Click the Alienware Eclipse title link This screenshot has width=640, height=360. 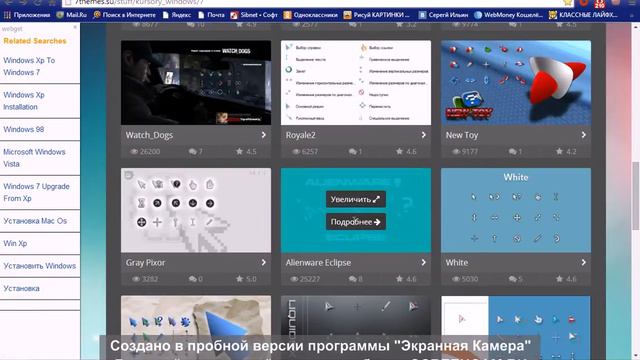[318, 263]
